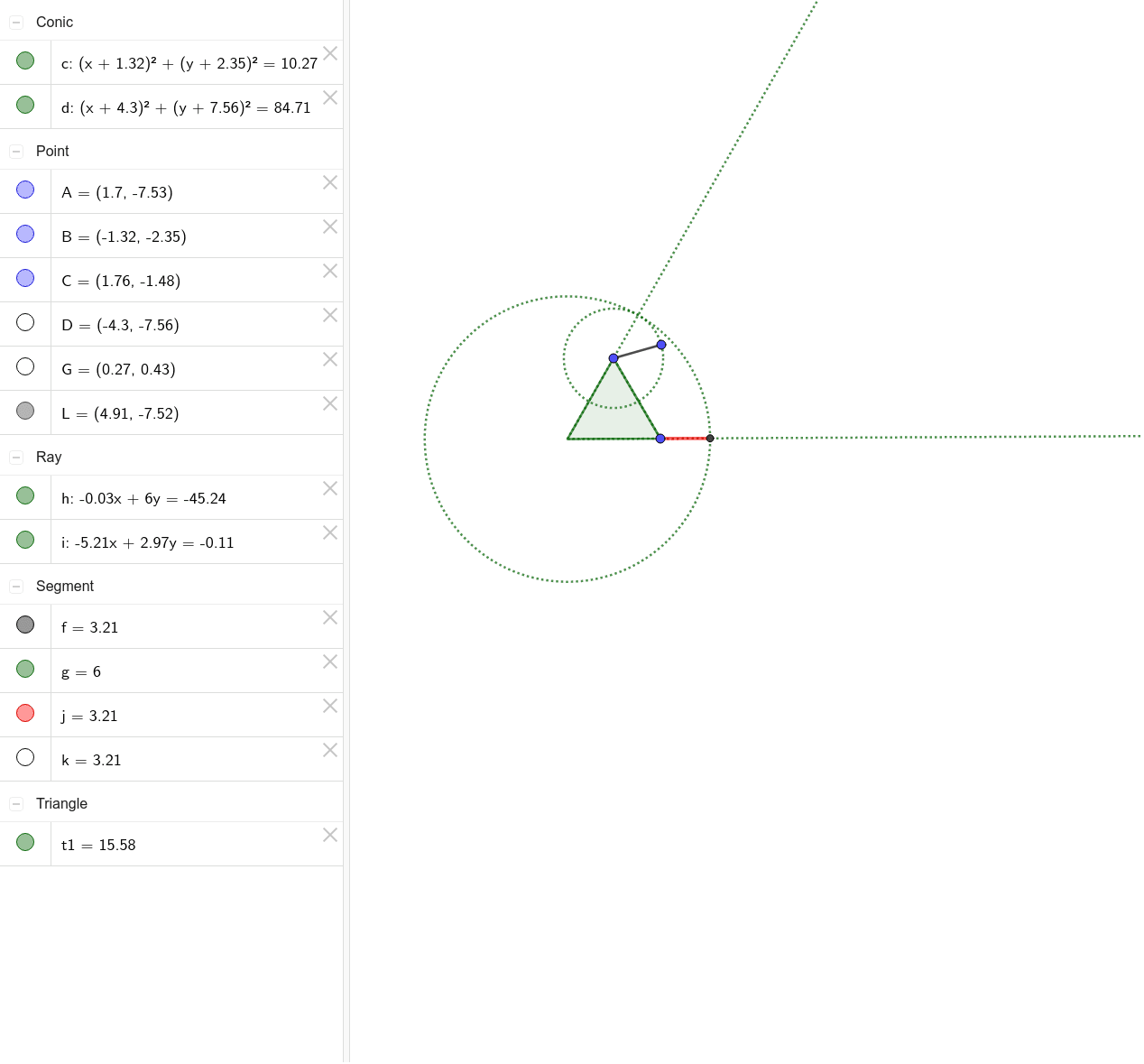The width and height of the screenshot is (1144, 1064).
Task: Hide point B using its circle marker
Action: (25, 234)
